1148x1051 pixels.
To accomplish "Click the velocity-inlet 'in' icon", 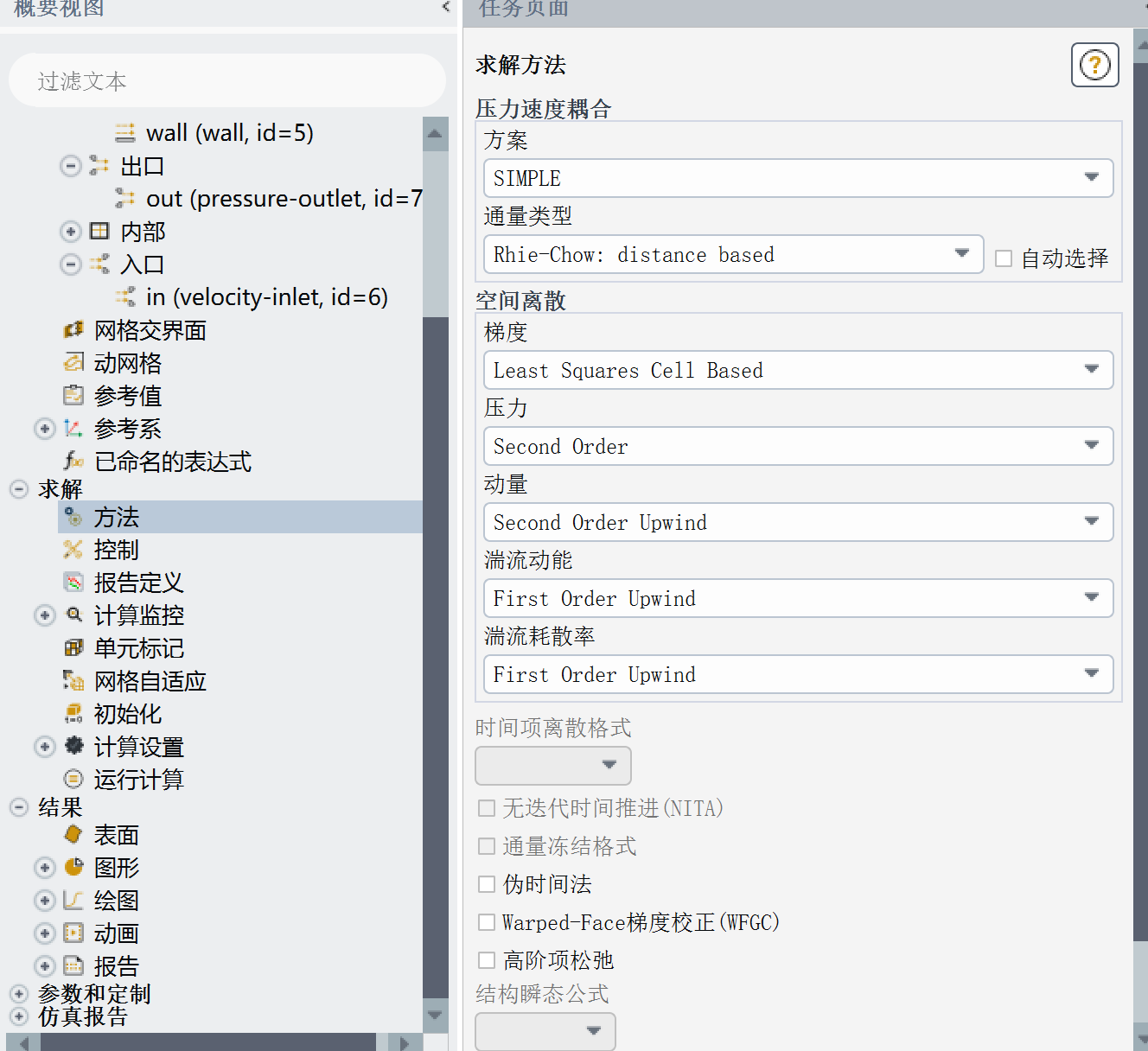I will tap(125, 296).
